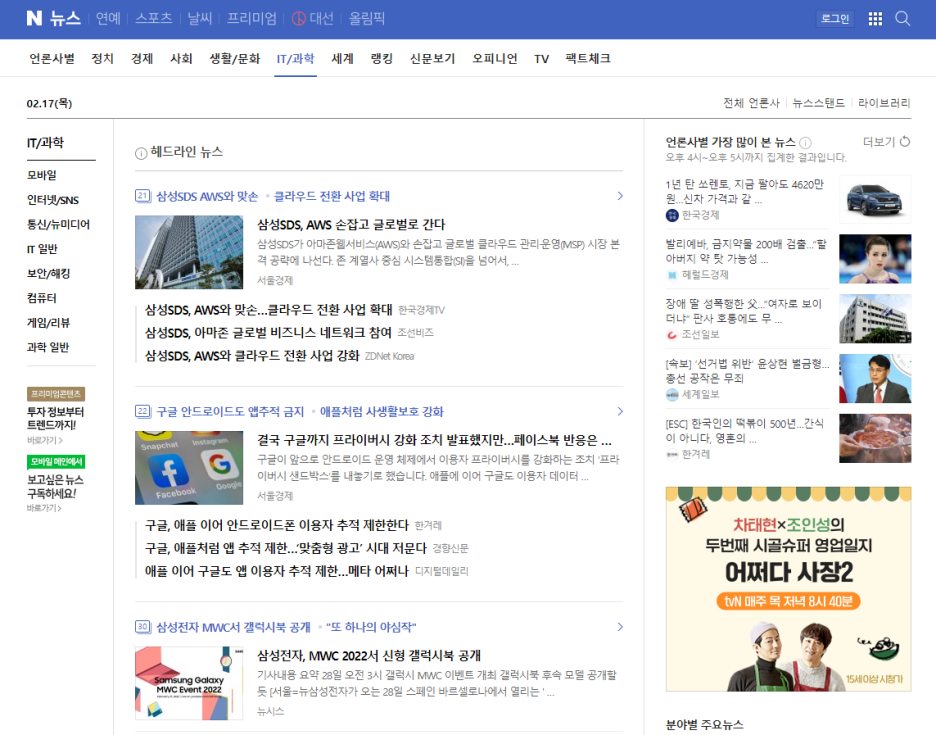This screenshot has height=735, width=936.
Task: Switch to the 경제 tab
Action: pyautogui.click(x=142, y=59)
